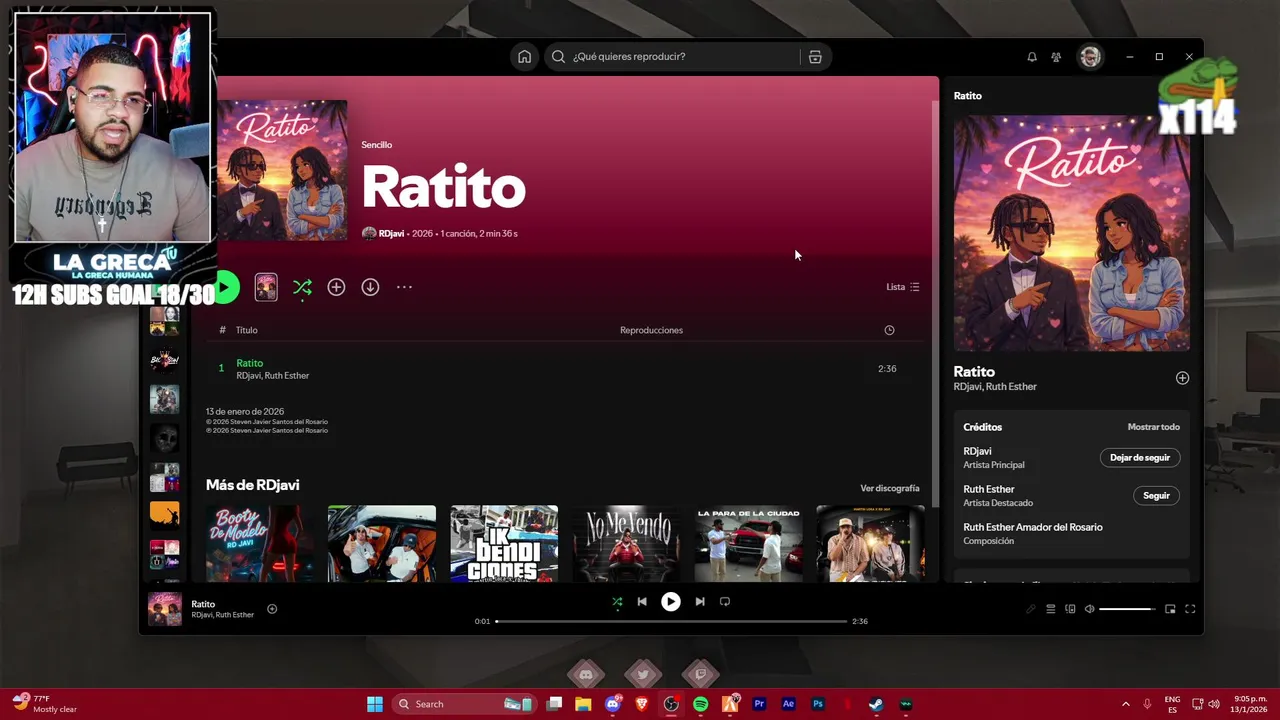The height and width of the screenshot is (720, 1280).
Task: Open Booty De Modelo album thumbnail
Action: coord(259,543)
